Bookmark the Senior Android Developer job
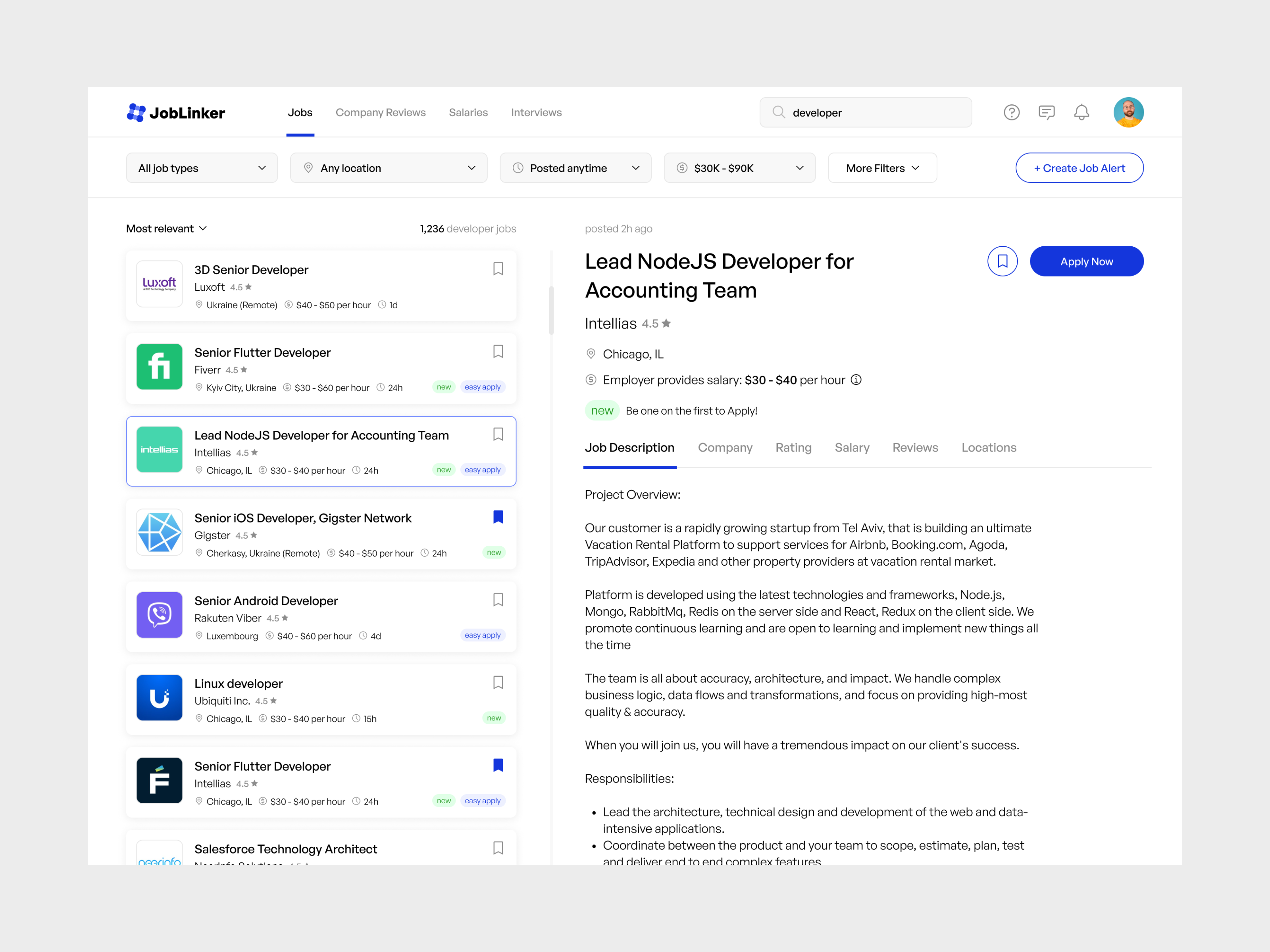 pyautogui.click(x=498, y=600)
